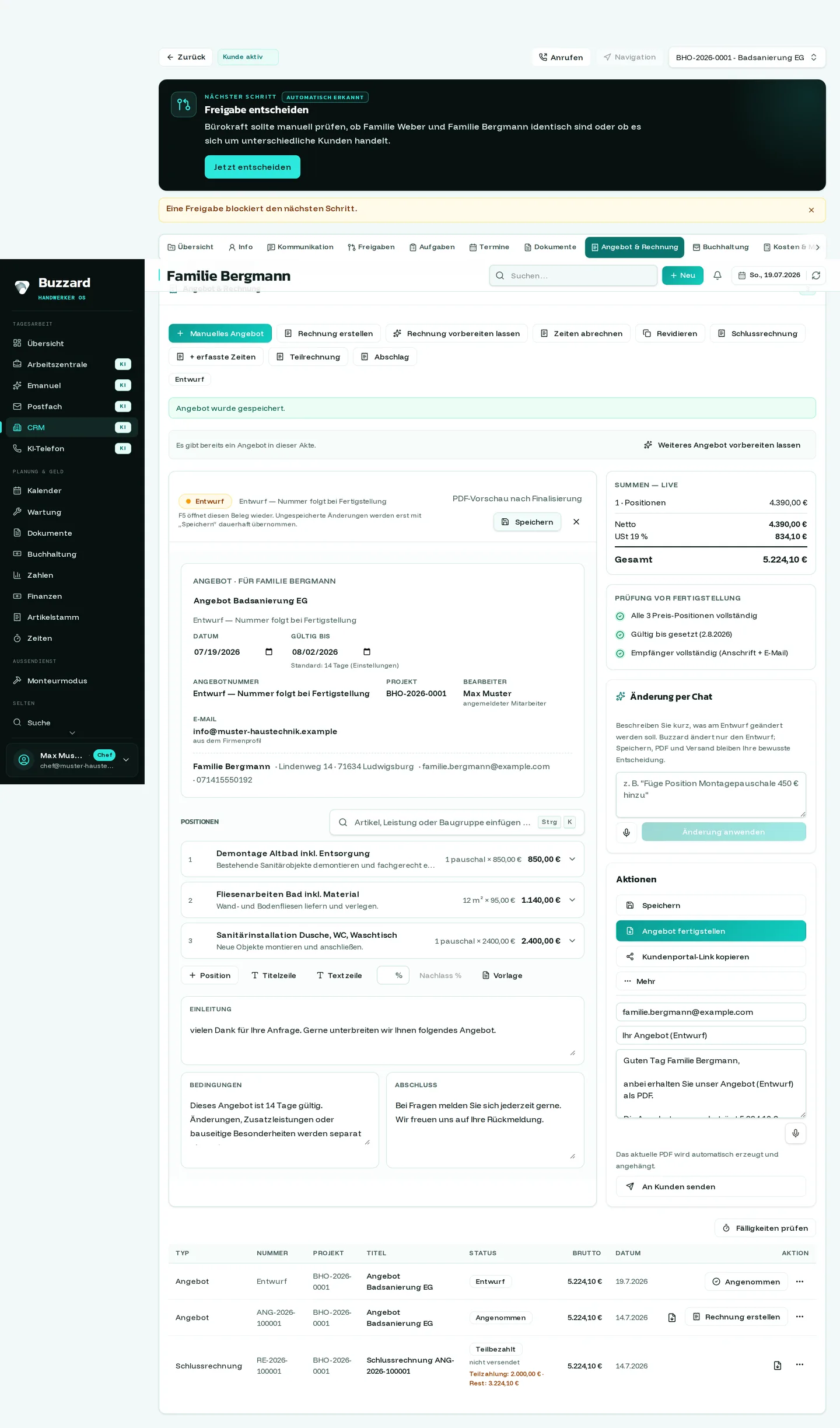Image resolution: width=840 pixels, height=1428 pixels.
Task: Switch to the Kommunikation tab
Action: click(300, 247)
